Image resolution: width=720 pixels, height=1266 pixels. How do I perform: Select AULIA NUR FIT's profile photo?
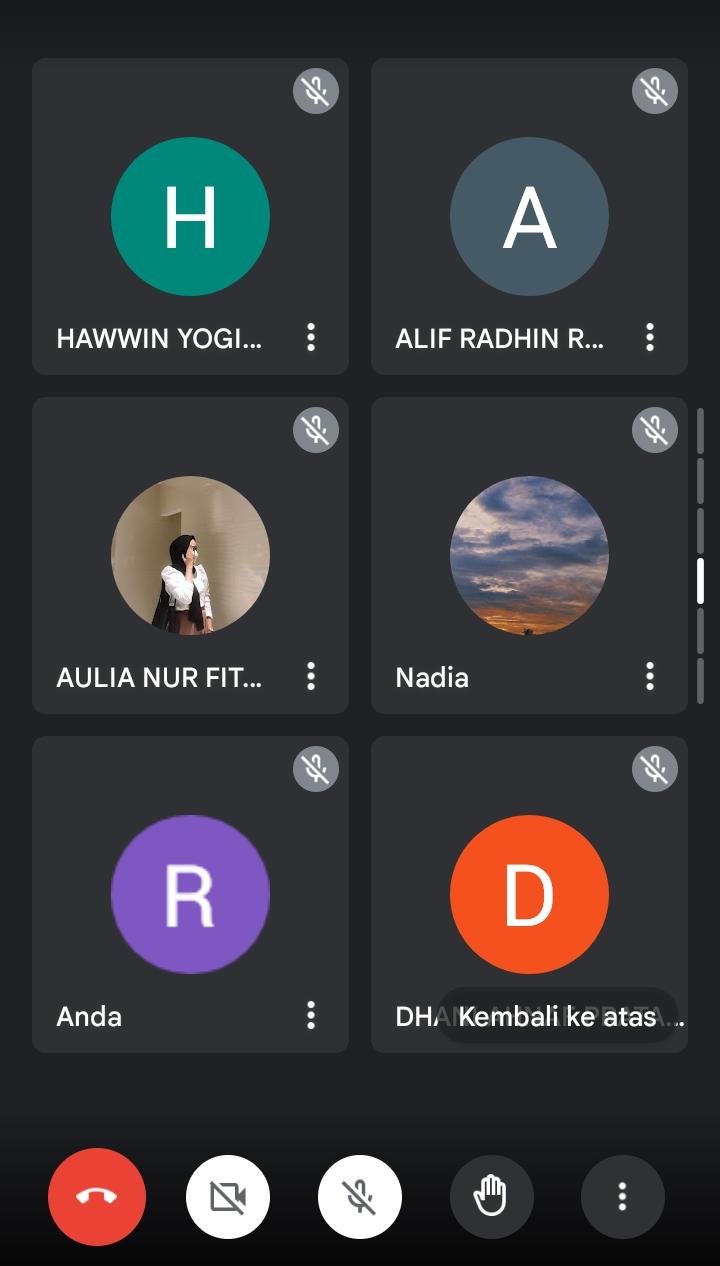190,555
